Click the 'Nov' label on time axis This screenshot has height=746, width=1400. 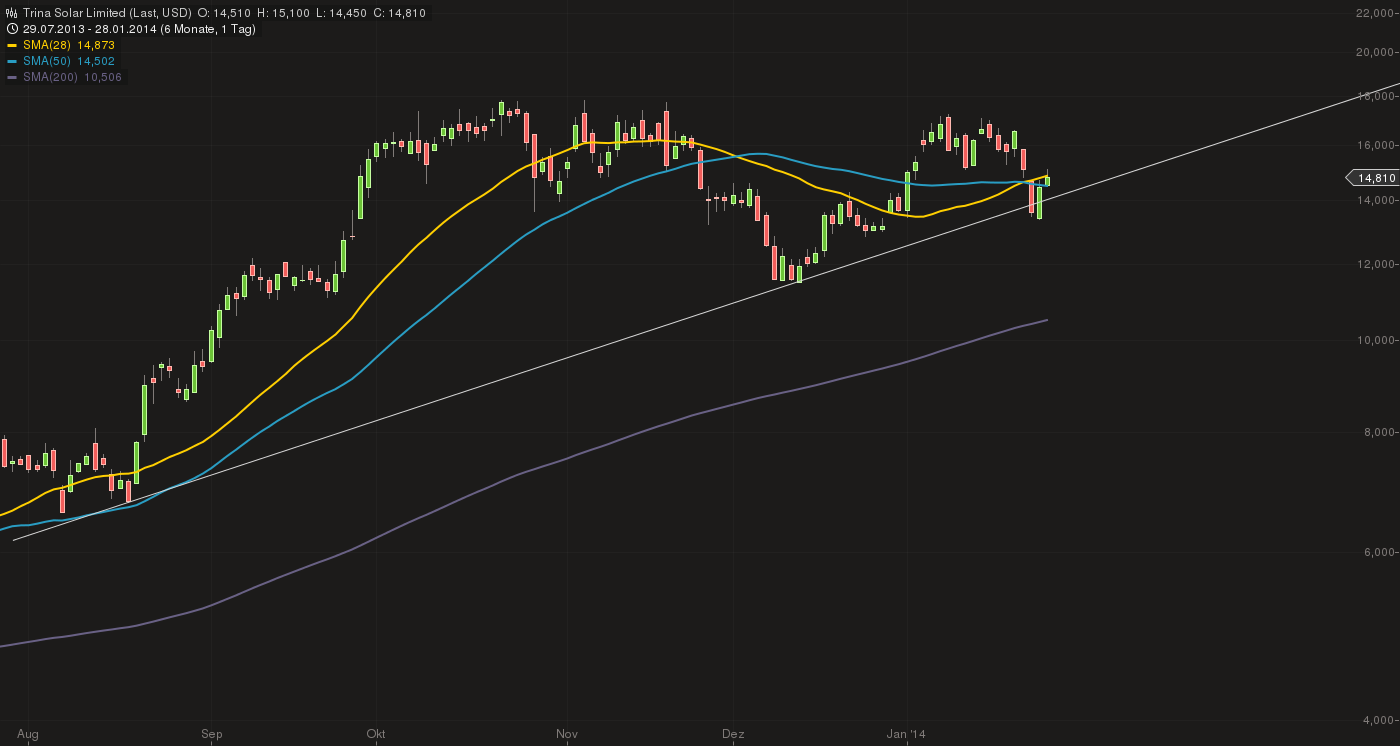point(567,734)
